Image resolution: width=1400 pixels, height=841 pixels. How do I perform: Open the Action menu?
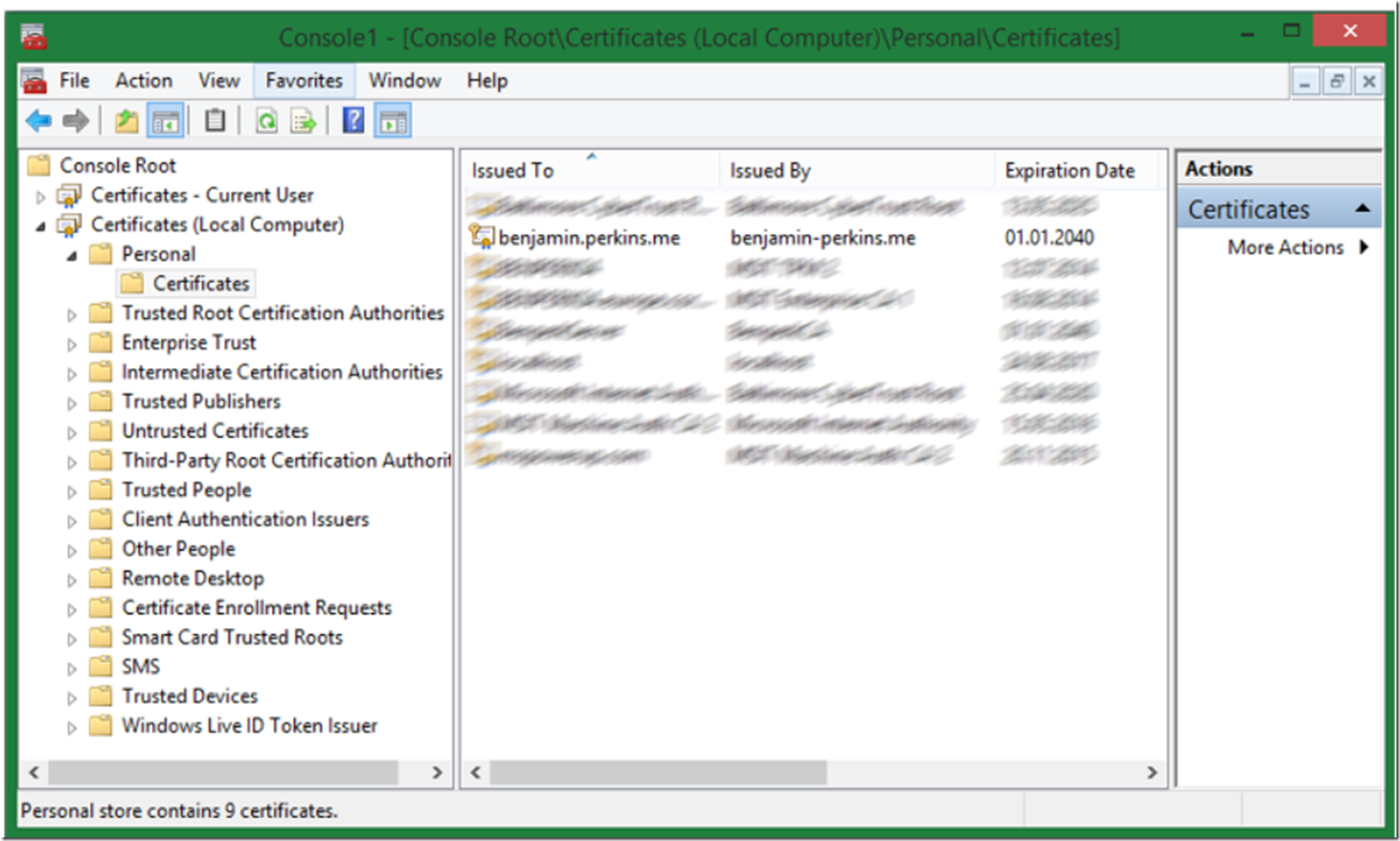(x=143, y=80)
